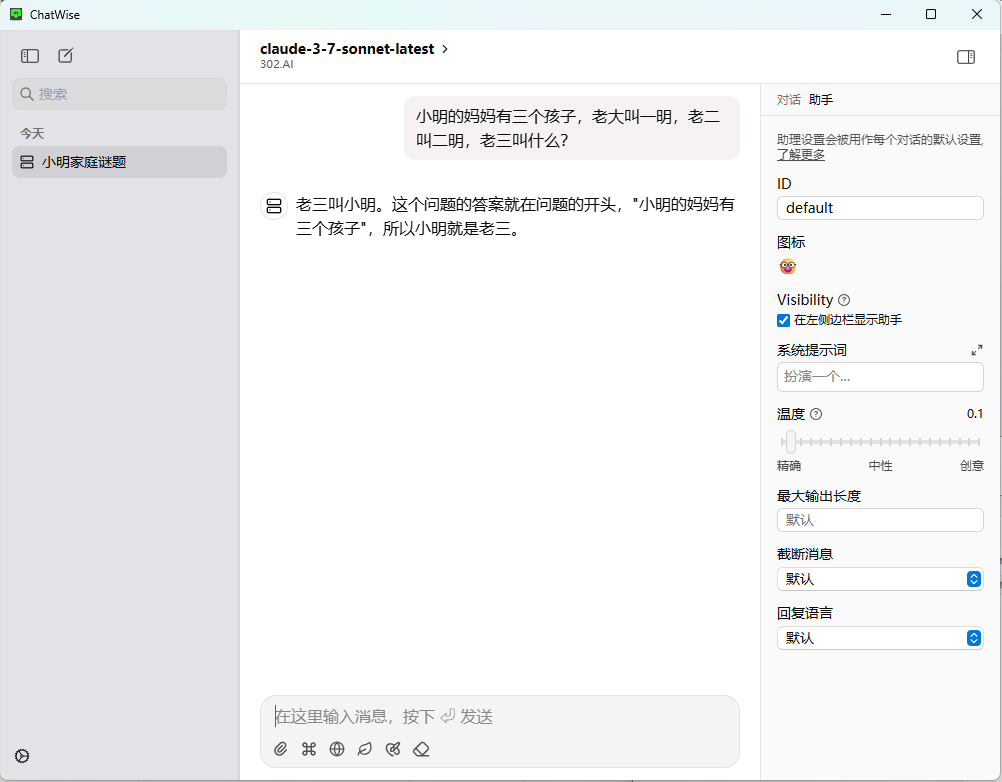
Task: Change the assistant's emoji avatar
Action: (788, 266)
